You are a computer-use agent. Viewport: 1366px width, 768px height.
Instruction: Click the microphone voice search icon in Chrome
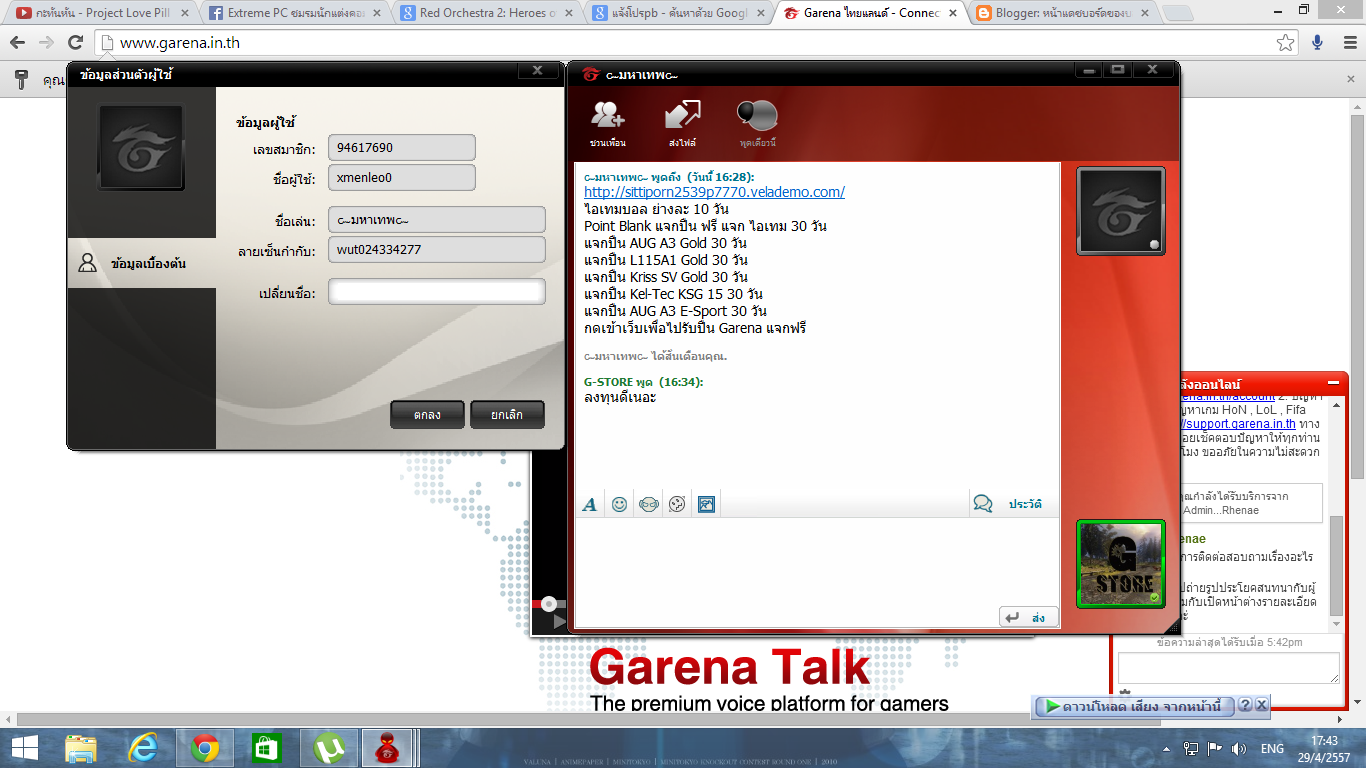click(x=1317, y=43)
